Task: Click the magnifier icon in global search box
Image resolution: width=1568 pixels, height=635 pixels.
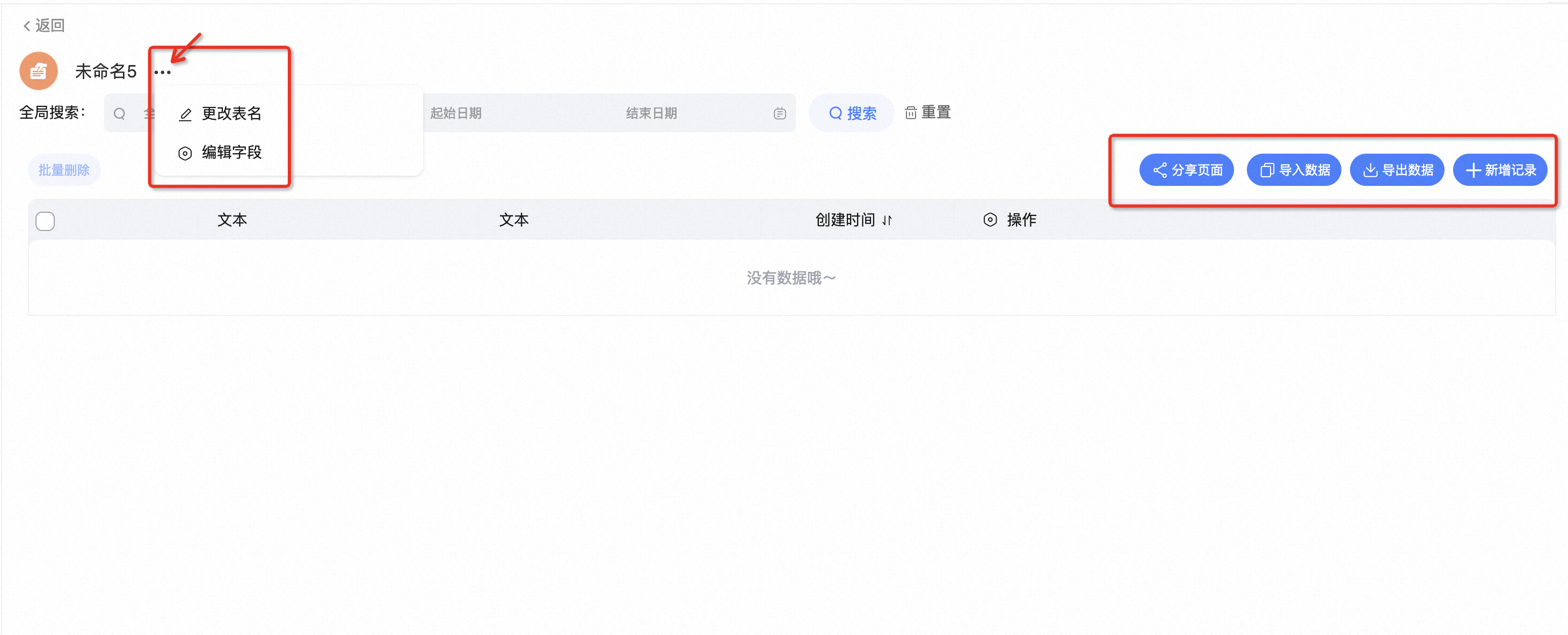Action: click(120, 114)
